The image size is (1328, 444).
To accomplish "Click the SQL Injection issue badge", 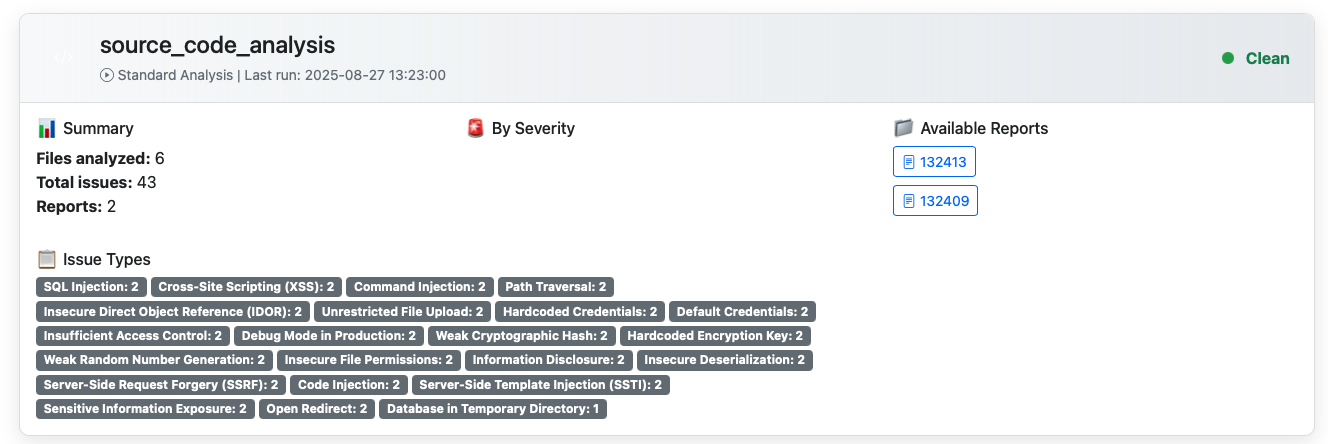I will point(93,287).
